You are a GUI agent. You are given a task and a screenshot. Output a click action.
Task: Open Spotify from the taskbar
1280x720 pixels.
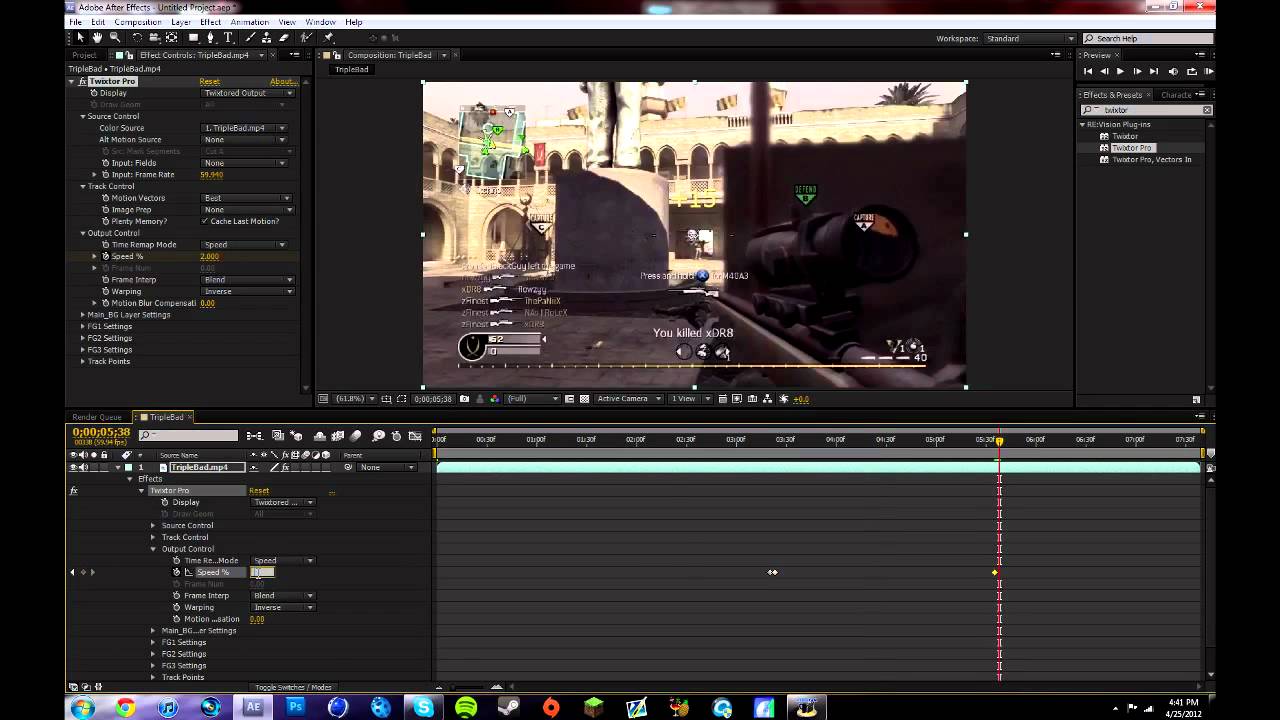click(x=466, y=707)
